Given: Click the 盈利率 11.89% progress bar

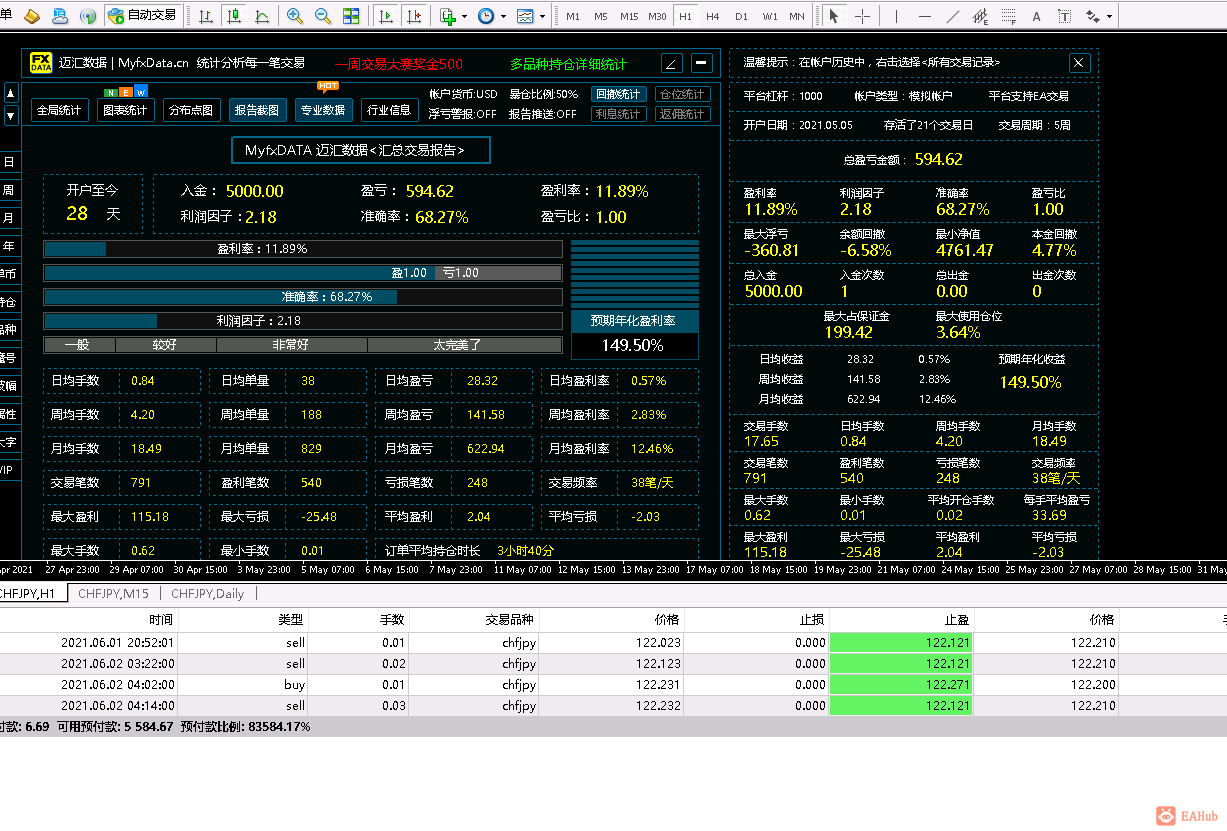Looking at the screenshot, I should (x=303, y=249).
